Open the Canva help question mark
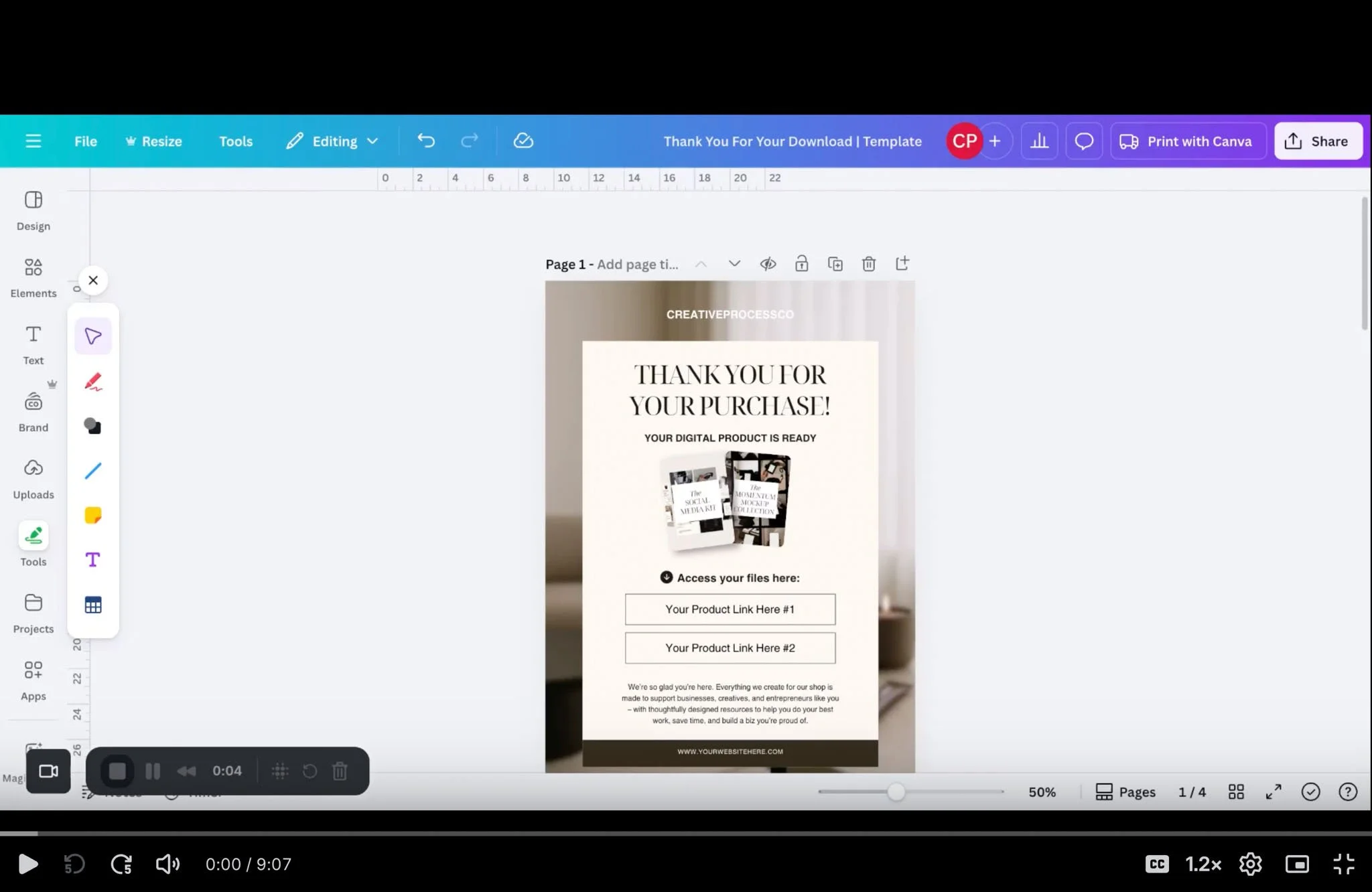The image size is (1372, 892). [1348, 792]
